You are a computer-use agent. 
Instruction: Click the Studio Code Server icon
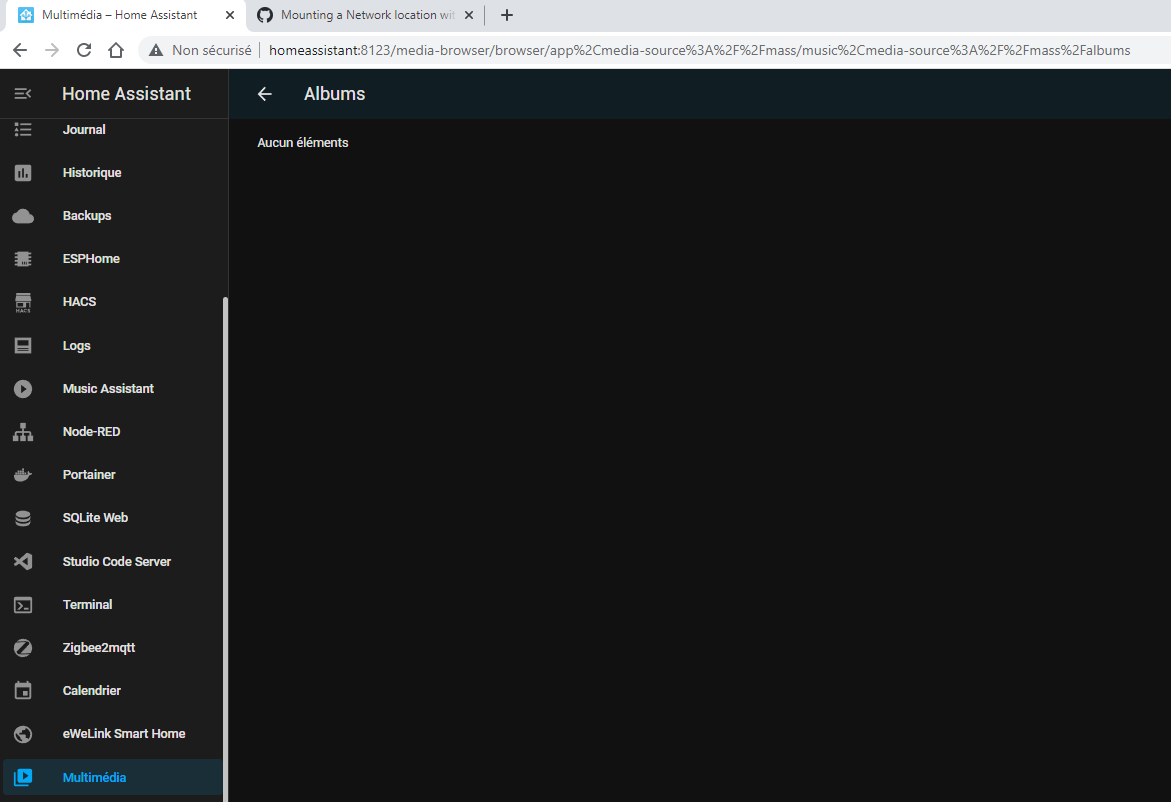pyautogui.click(x=23, y=562)
